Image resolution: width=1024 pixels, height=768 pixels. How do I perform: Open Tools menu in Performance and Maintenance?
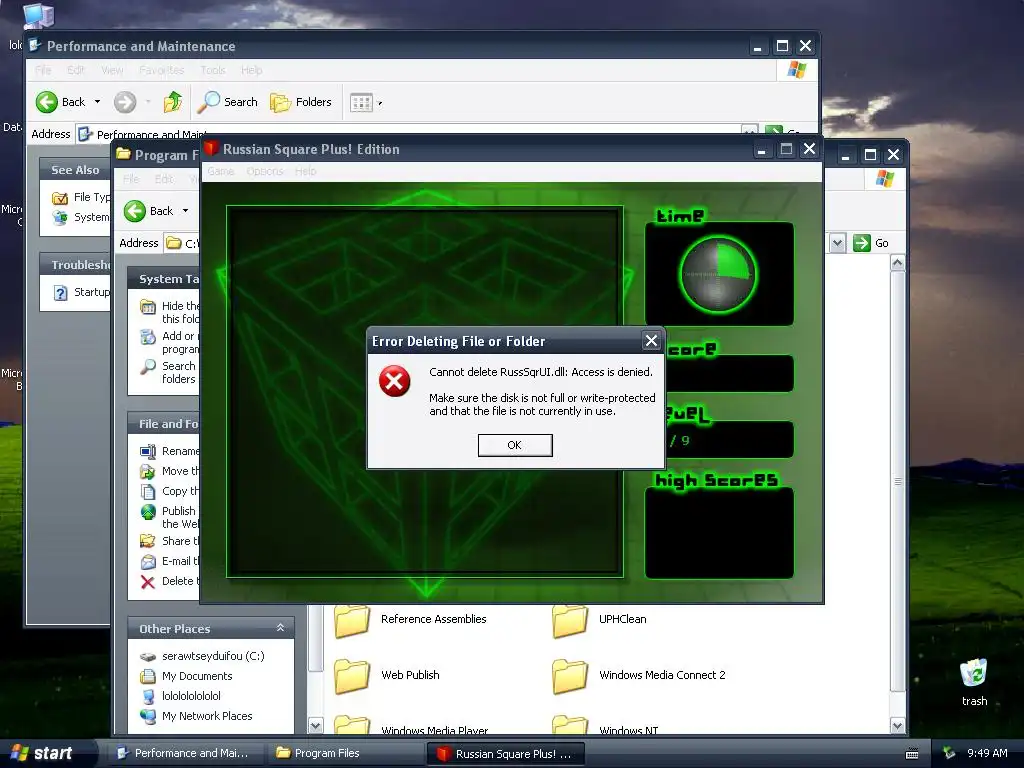213,70
